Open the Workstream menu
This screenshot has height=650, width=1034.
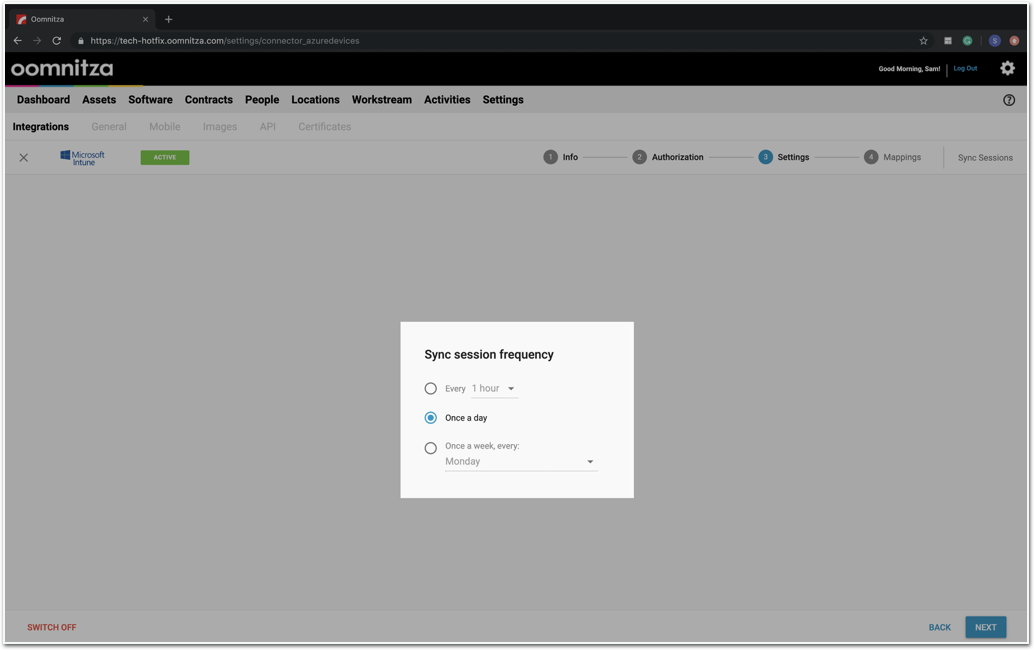click(381, 100)
